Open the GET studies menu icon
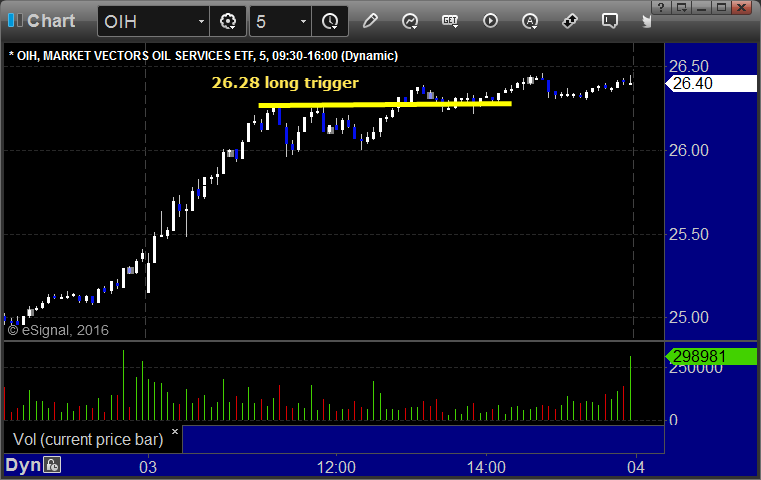 (450, 21)
